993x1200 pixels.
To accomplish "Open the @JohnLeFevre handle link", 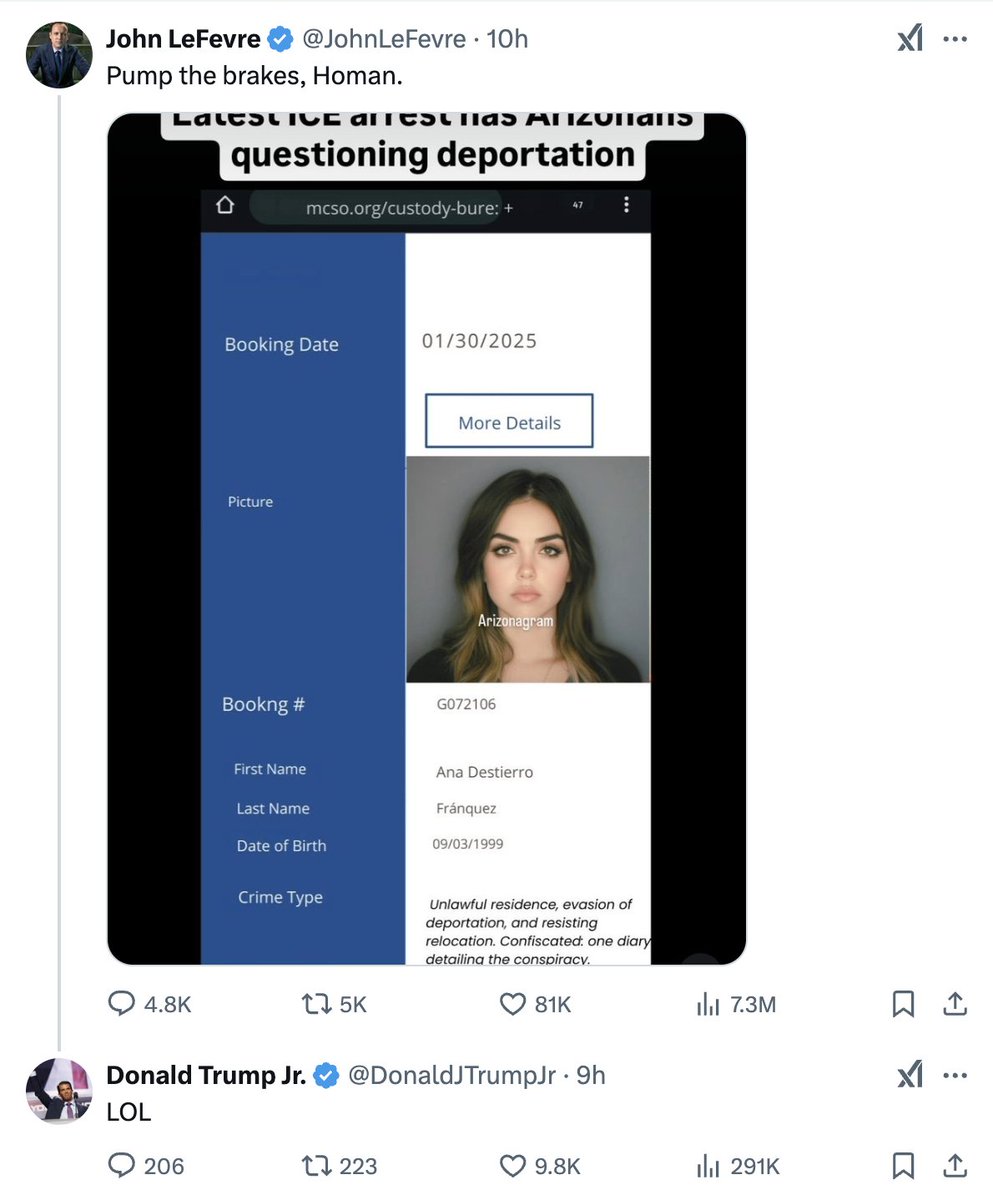I will coord(384,39).
